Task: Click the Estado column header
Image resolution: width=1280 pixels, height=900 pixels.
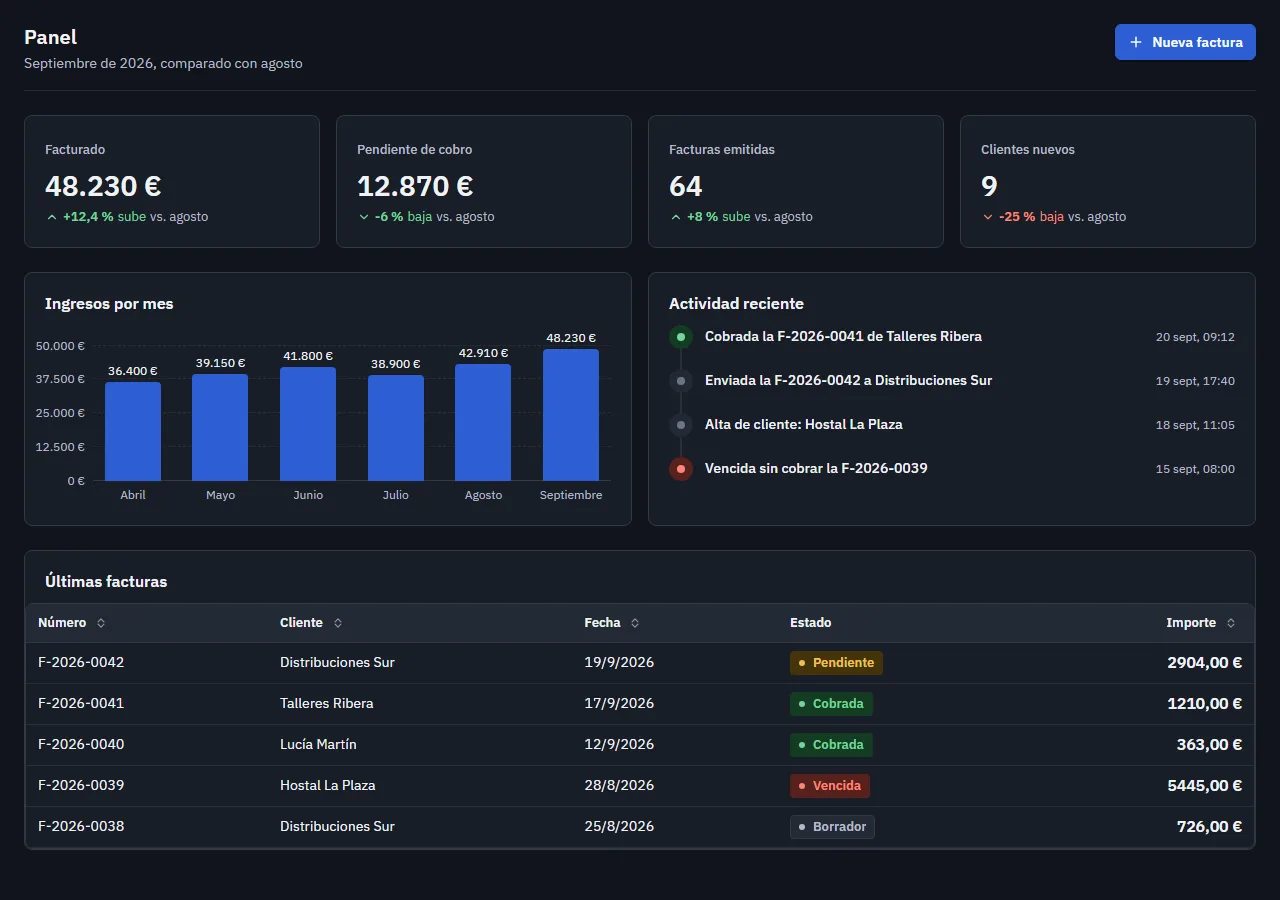Action: [x=811, y=623]
